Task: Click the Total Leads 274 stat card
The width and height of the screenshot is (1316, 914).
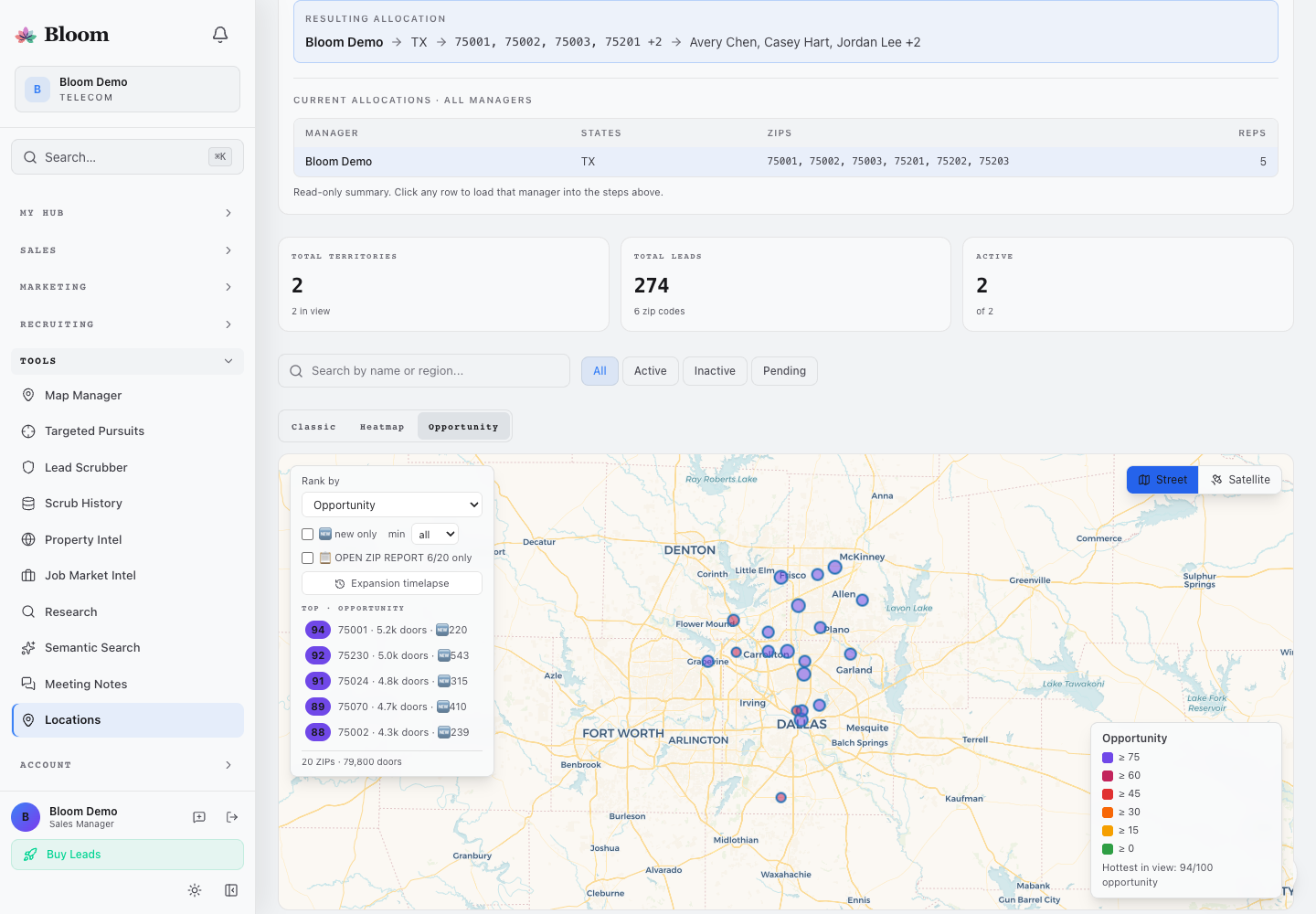Action: [x=786, y=284]
